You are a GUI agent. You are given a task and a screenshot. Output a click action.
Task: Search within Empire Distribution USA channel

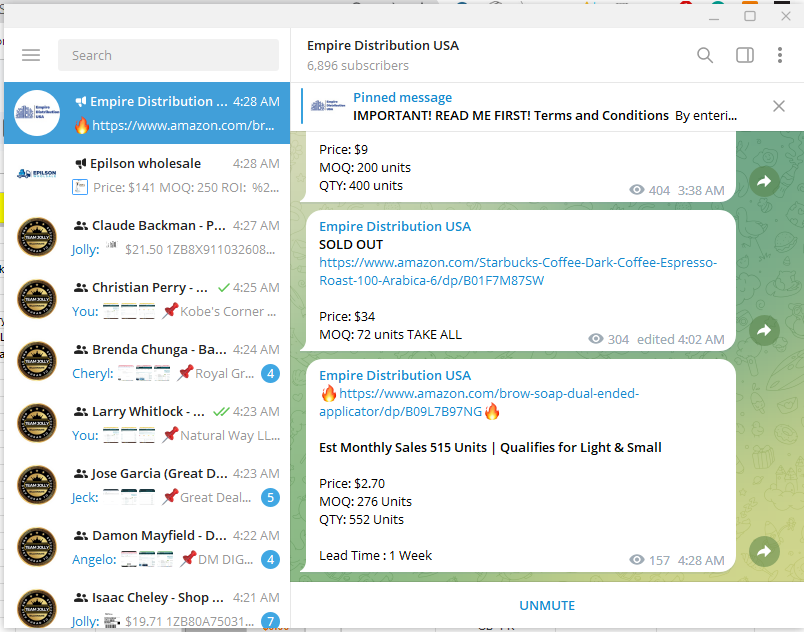[705, 55]
